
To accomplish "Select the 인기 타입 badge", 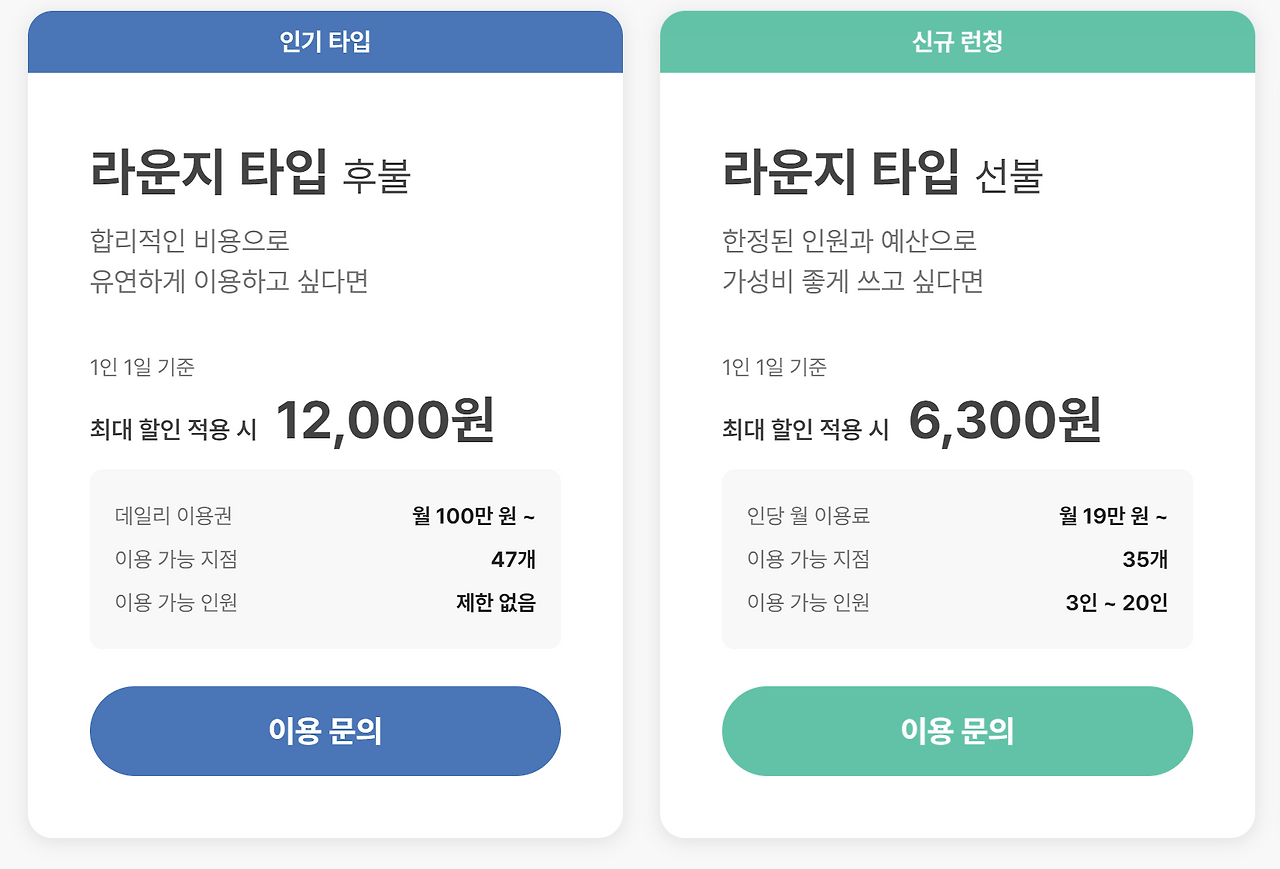I will pyautogui.click(x=324, y=43).
